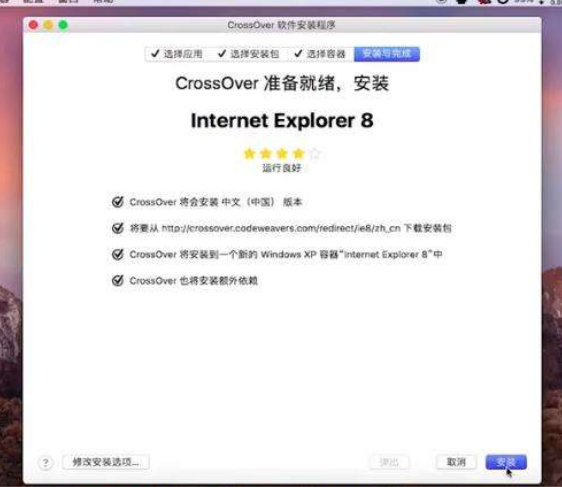Click the third yellow rating star
This screenshot has height=487, width=562.
pyautogui.click(x=282, y=154)
